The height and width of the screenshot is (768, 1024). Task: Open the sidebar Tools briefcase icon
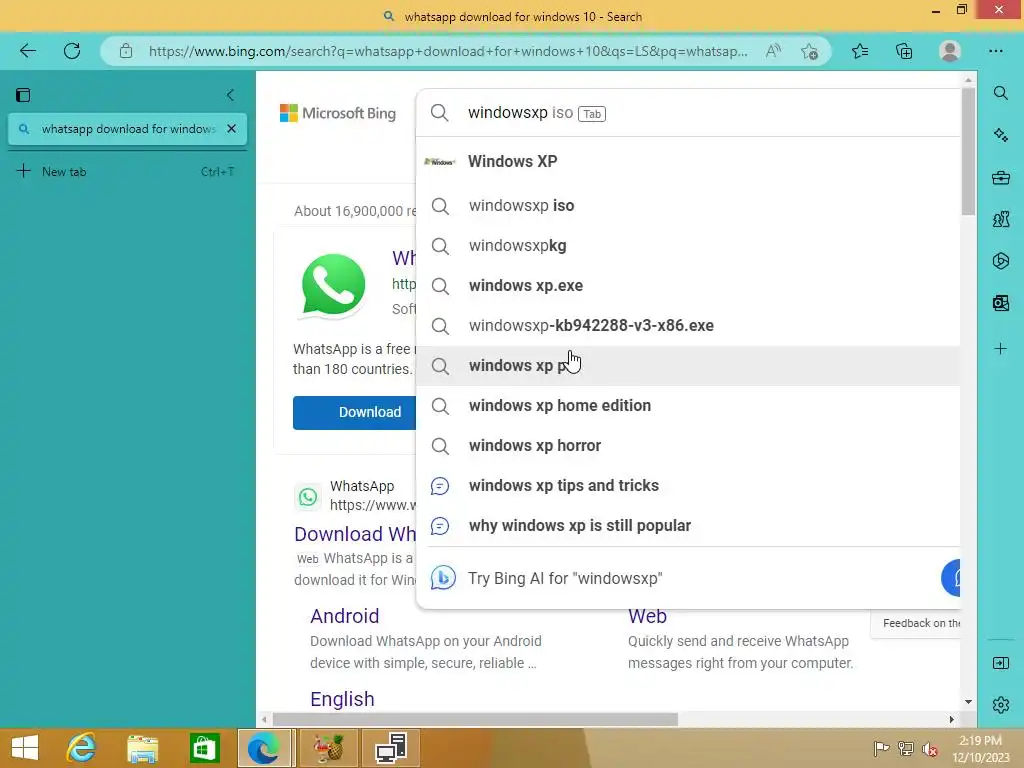click(1000, 177)
